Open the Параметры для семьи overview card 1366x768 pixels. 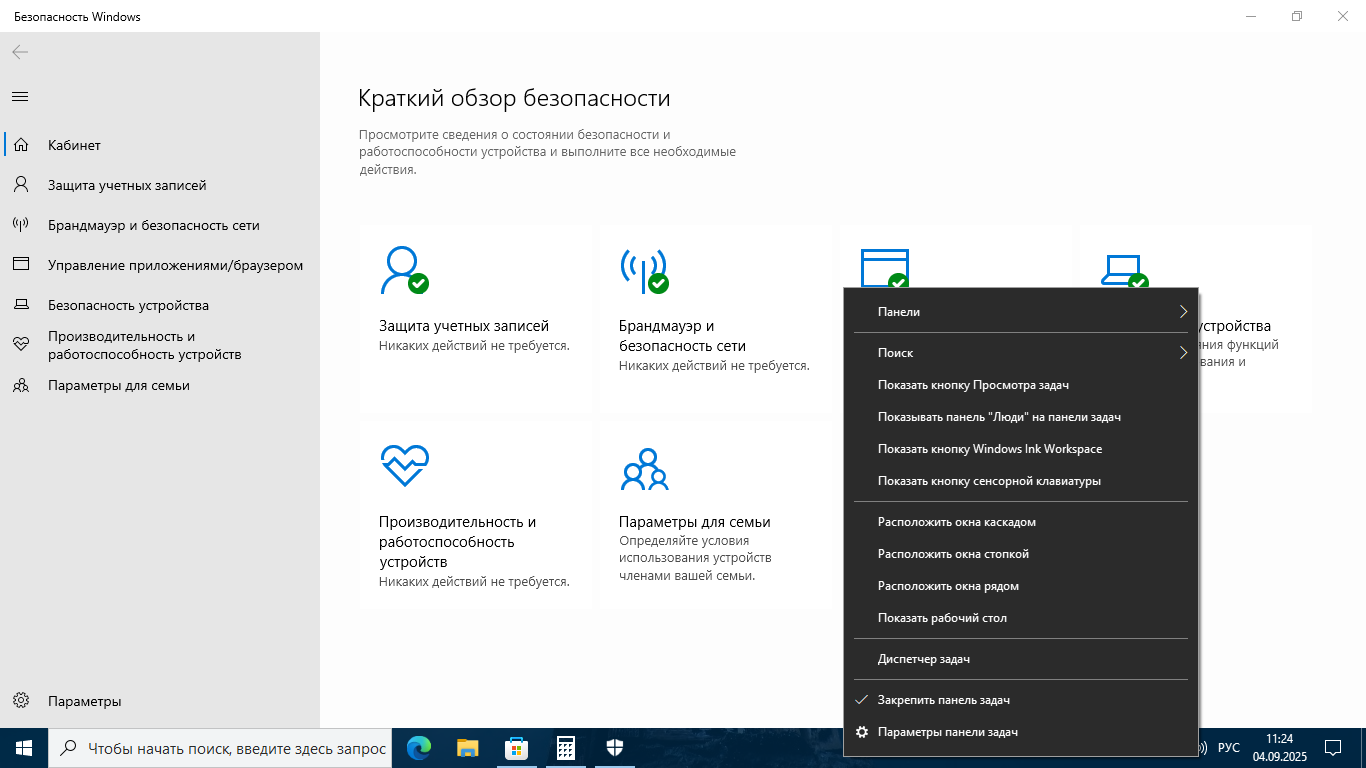pyautogui.click(x=716, y=513)
